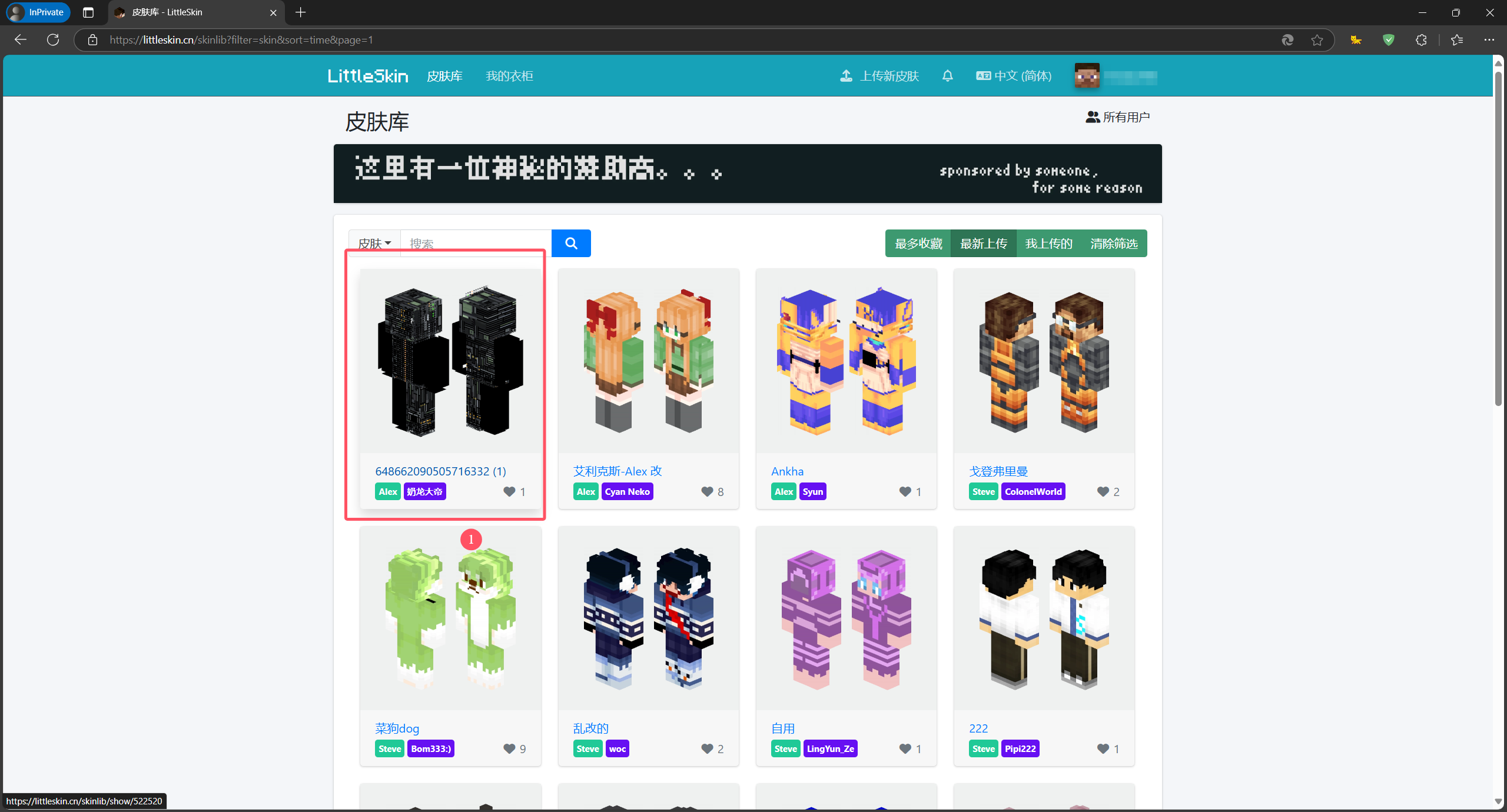Select 最新上传 sort option
The image size is (1507, 812).
tap(983, 244)
